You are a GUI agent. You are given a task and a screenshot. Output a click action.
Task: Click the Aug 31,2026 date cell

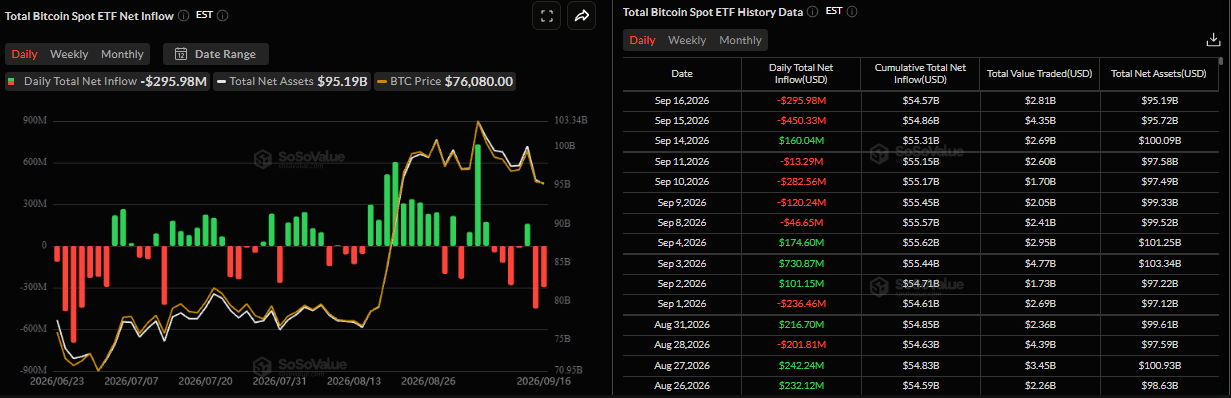click(x=682, y=325)
